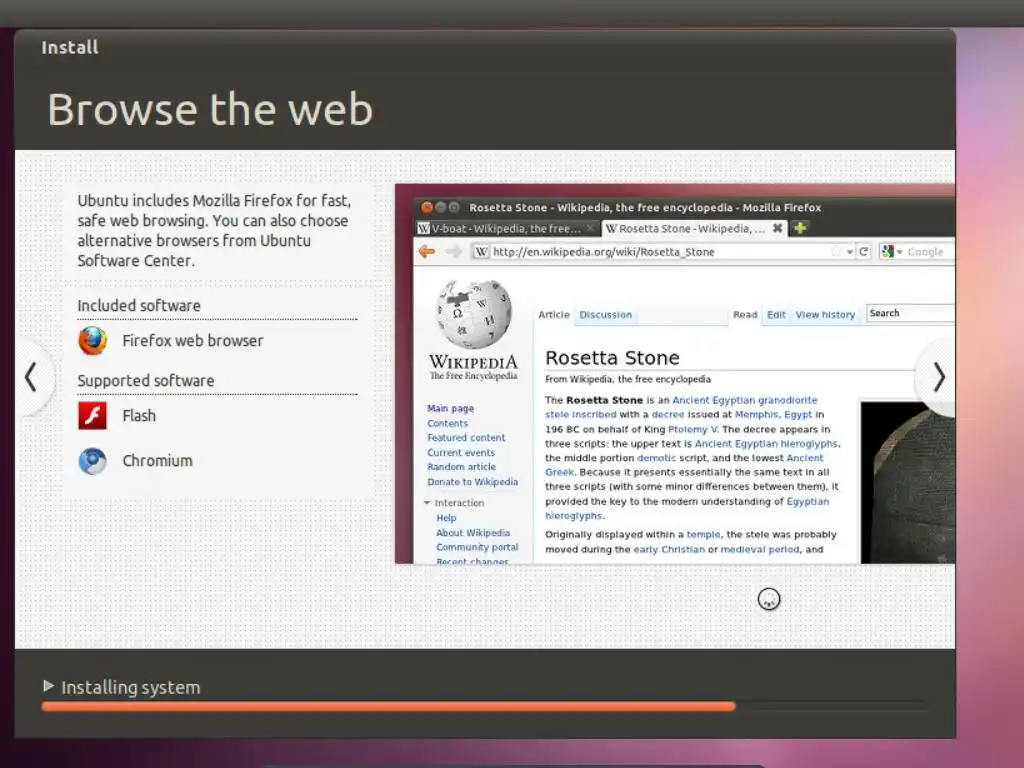Screen dimensions: 1024x768
Task: Switch to the V-boat Wikipedia tab
Action: coord(505,228)
